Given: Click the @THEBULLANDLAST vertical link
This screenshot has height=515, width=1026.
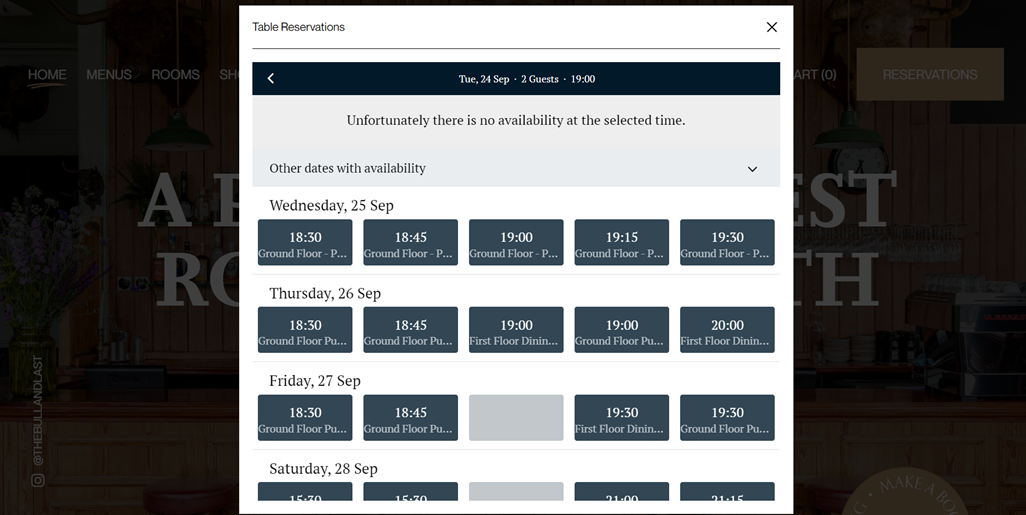Looking at the screenshot, I should (x=38, y=411).
